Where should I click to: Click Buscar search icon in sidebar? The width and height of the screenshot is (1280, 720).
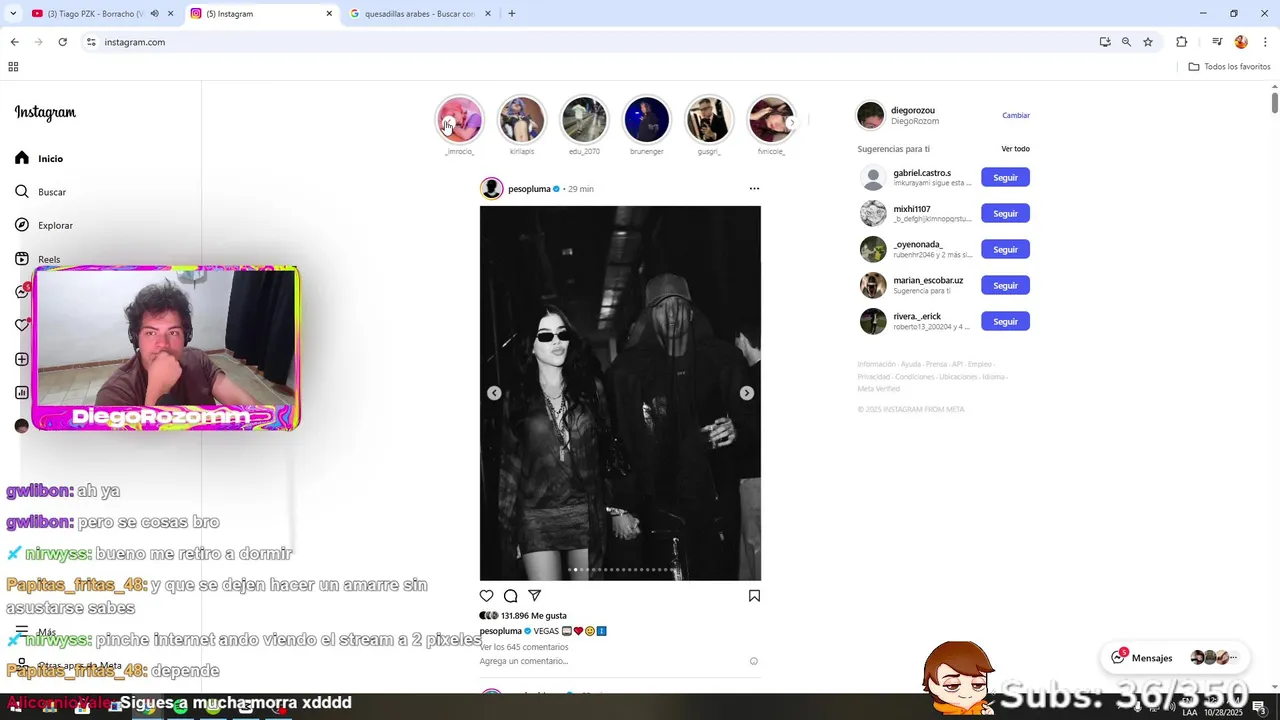click(22, 192)
